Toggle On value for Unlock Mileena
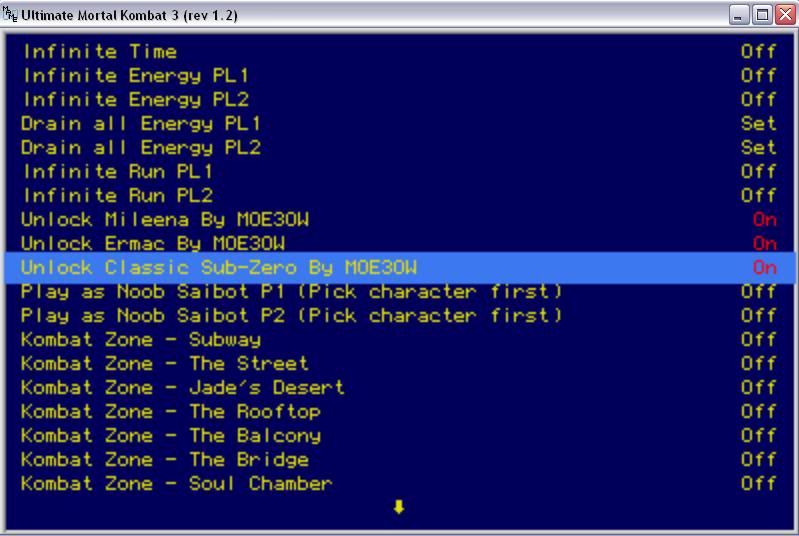This screenshot has height=536, width=799. click(765, 220)
